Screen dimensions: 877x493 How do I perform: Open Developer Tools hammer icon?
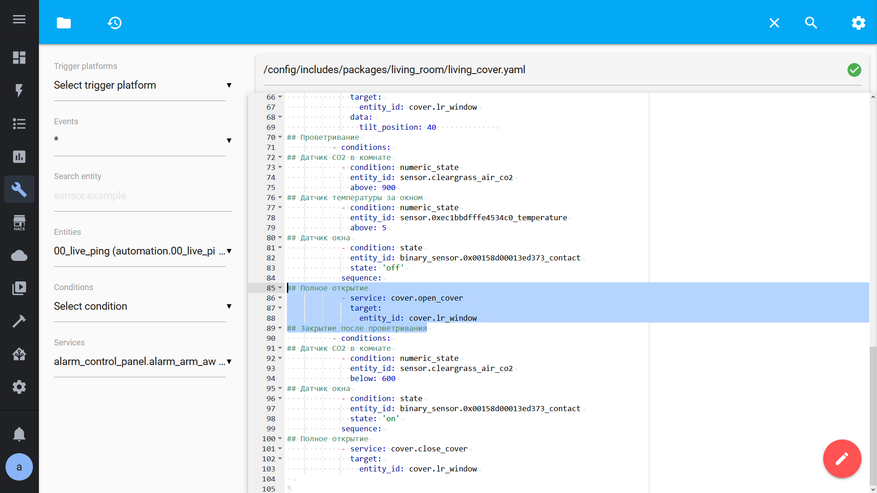click(19, 321)
